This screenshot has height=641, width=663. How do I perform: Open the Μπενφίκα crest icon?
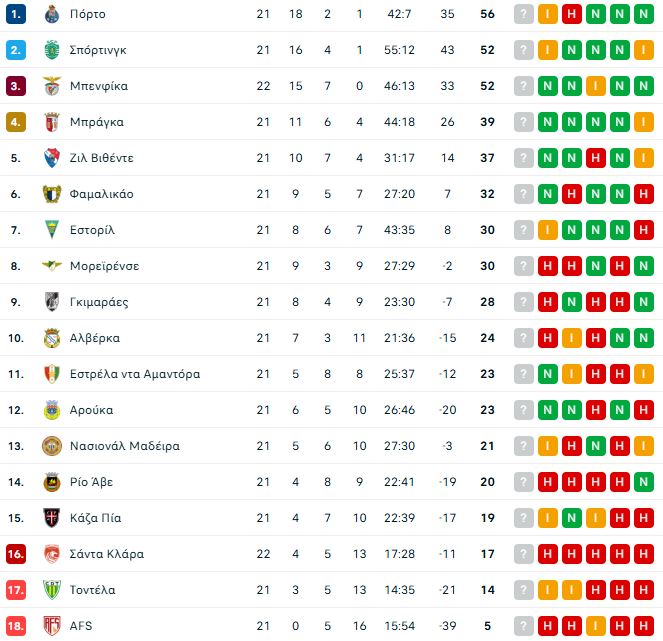[52, 86]
